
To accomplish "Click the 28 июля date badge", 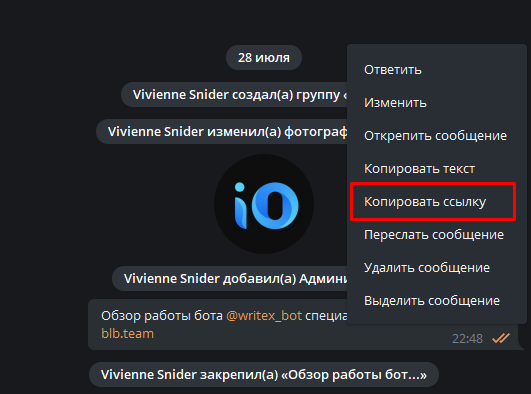I will click(264, 58).
